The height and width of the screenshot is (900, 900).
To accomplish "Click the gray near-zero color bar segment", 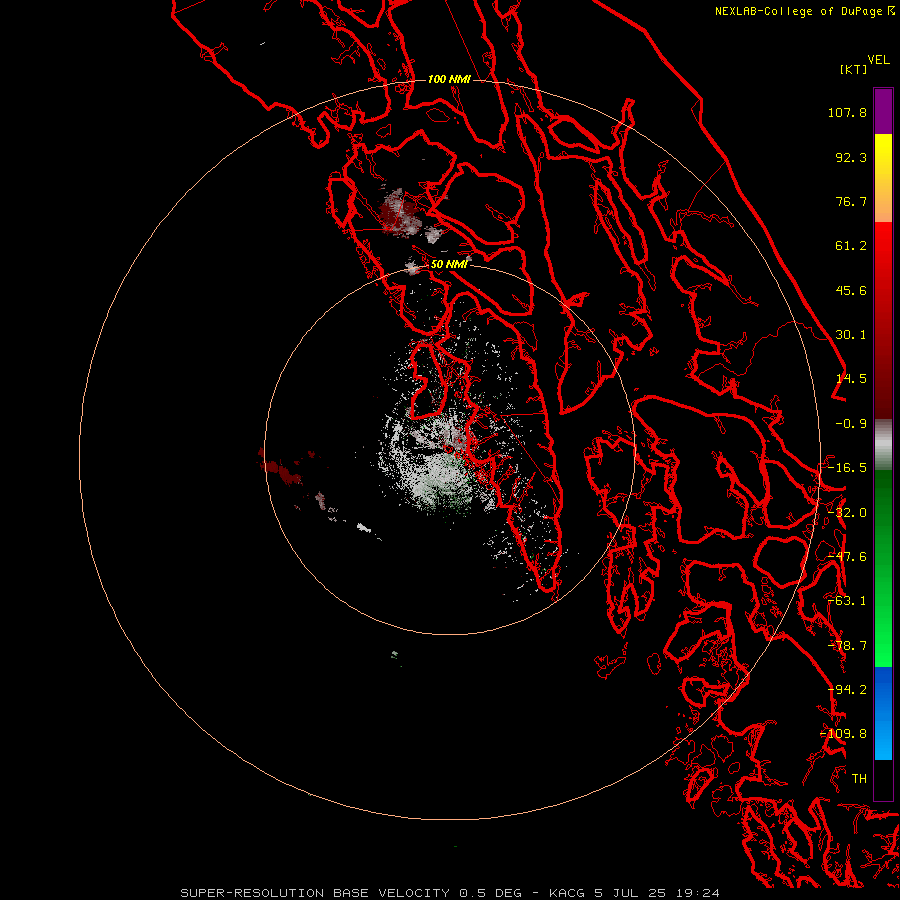I will (883, 445).
